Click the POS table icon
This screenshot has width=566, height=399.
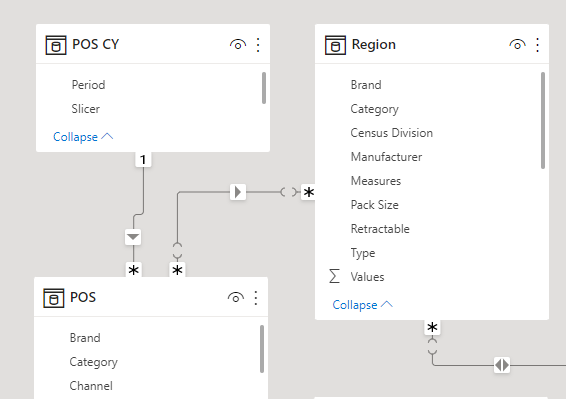click(54, 298)
